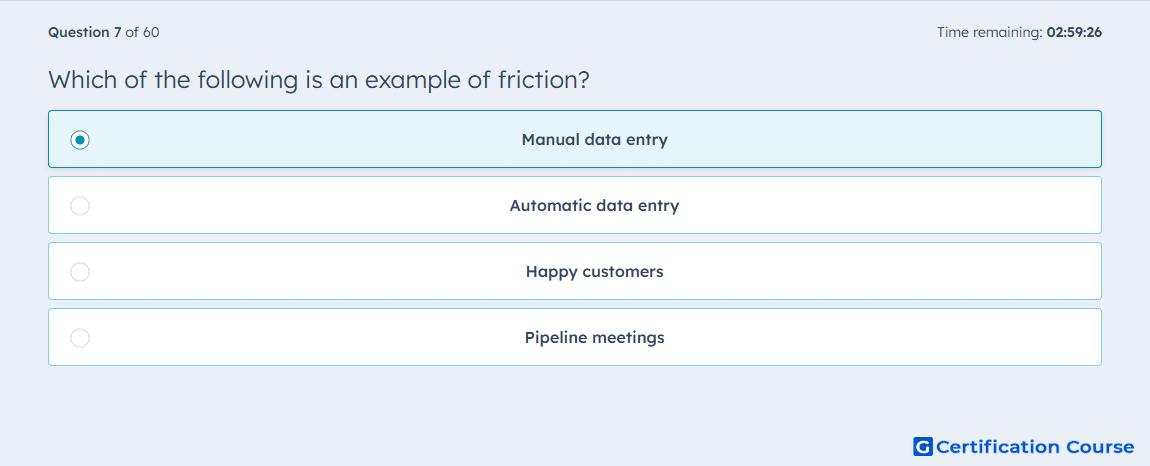Click the bold Question 7 counter
The width and height of the screenshot is (1150, 466).
tap(85, 32)
